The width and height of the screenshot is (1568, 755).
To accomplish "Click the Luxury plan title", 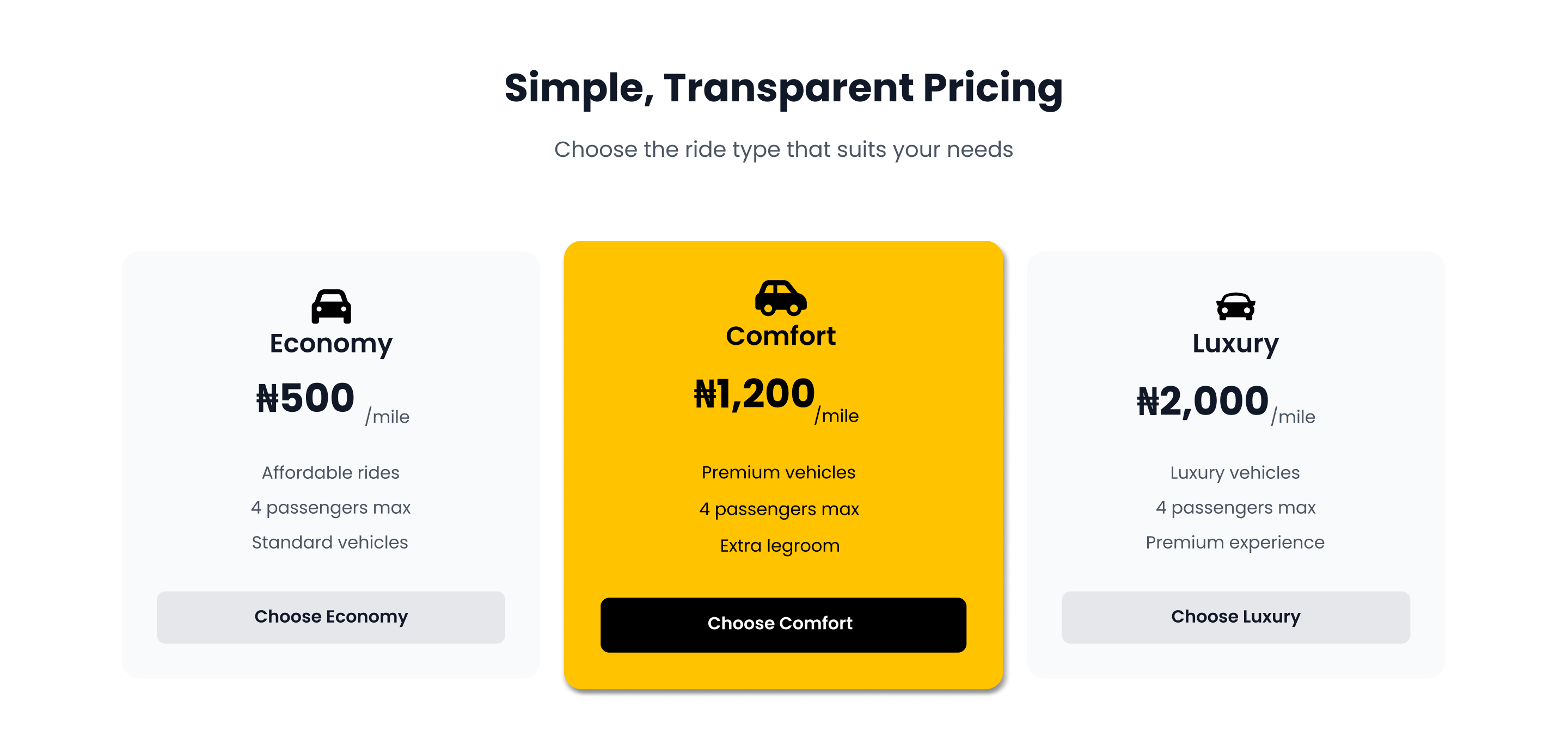I will click(1235, 343).
